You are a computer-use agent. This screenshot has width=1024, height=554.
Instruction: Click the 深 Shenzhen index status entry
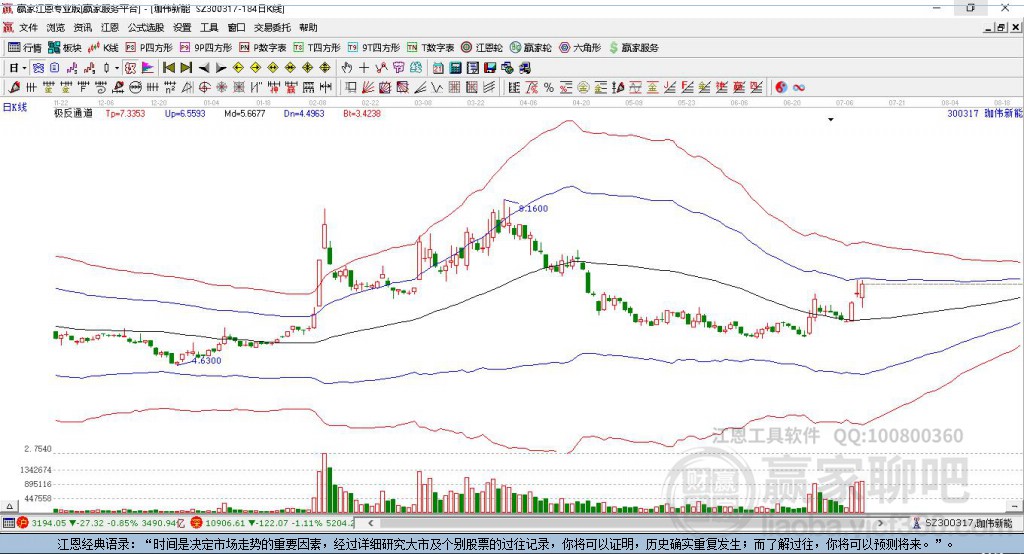[x=273, y=523]
